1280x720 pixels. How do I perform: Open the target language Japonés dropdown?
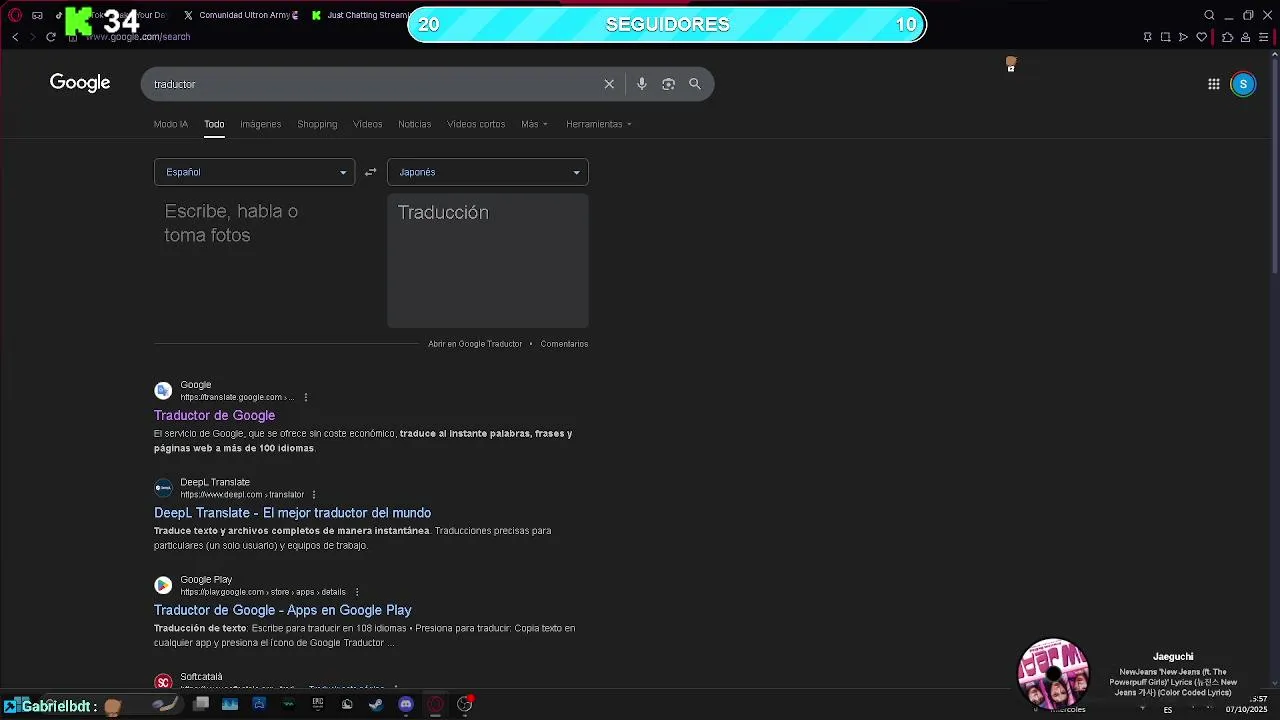tap(488, 172)
